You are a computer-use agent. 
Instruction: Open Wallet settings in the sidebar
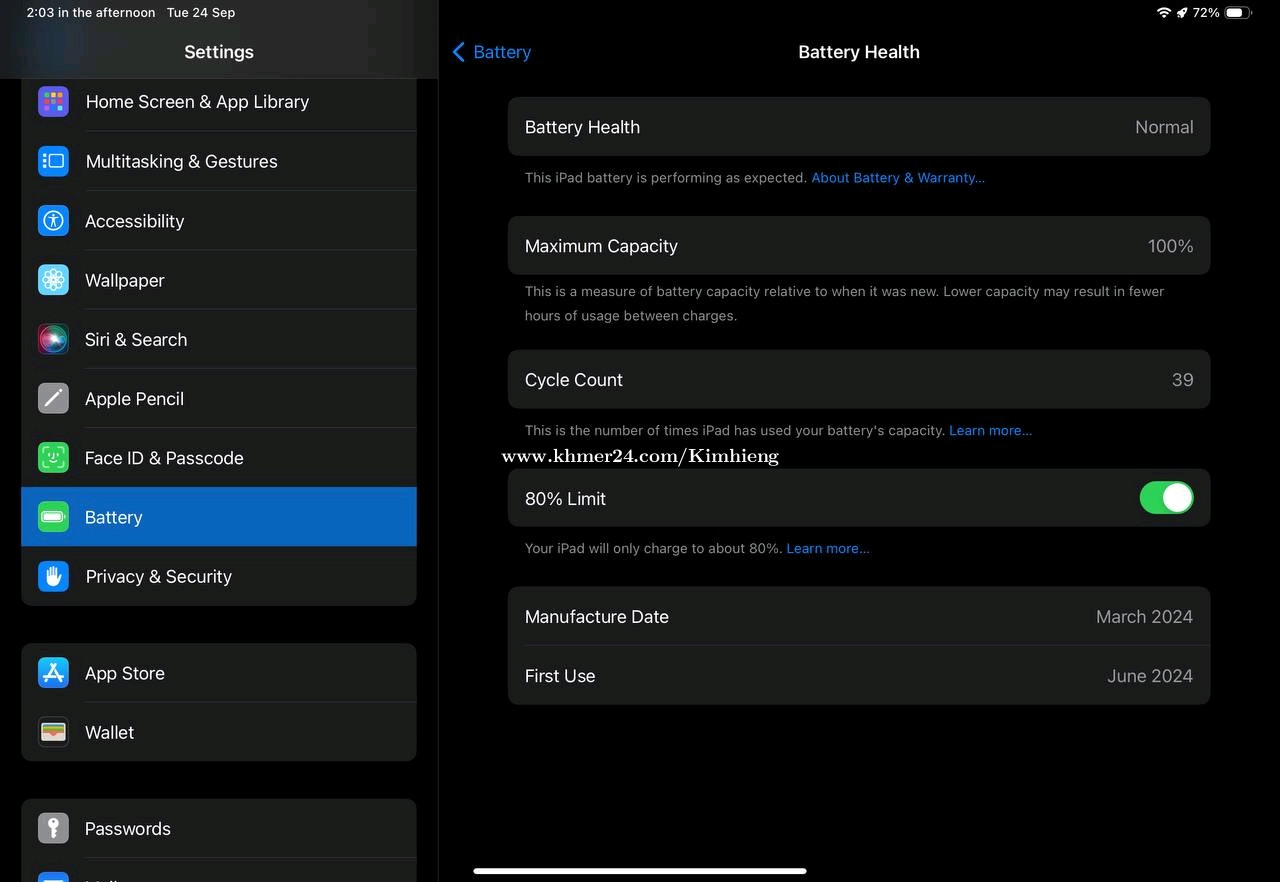218,732
